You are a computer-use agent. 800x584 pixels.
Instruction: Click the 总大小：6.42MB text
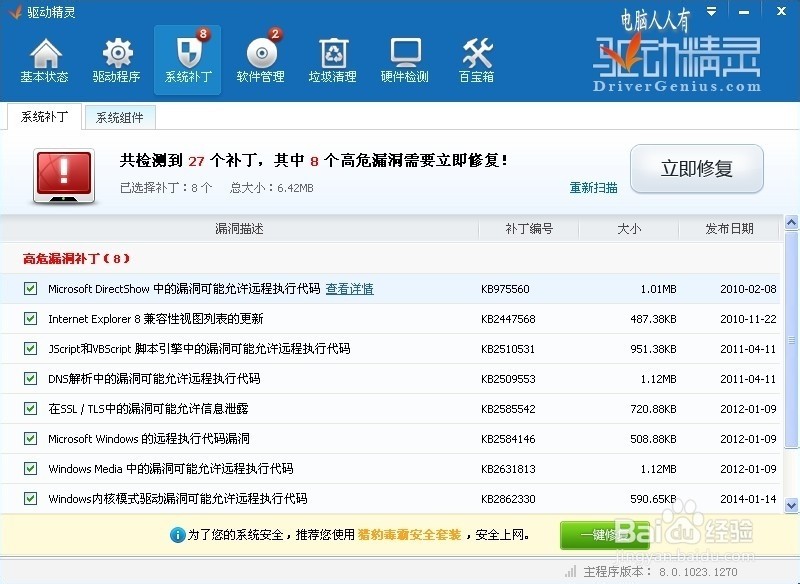pyautogui.click(x=271, y=188)
